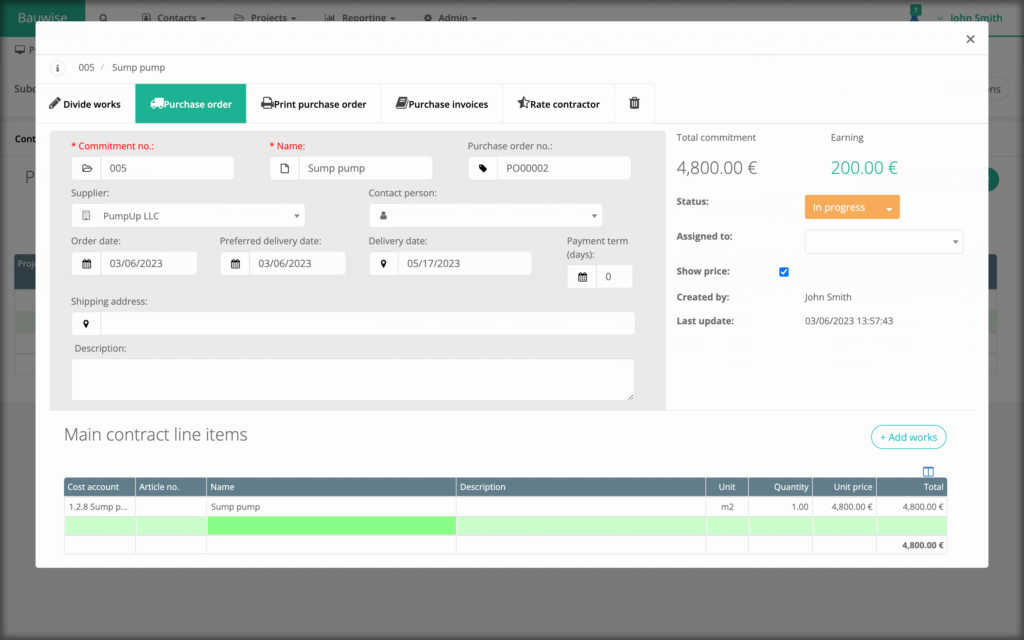This screenshot has width=1024, height=640.
Task: Click the Quantity column header
Action: pos(780,487)
